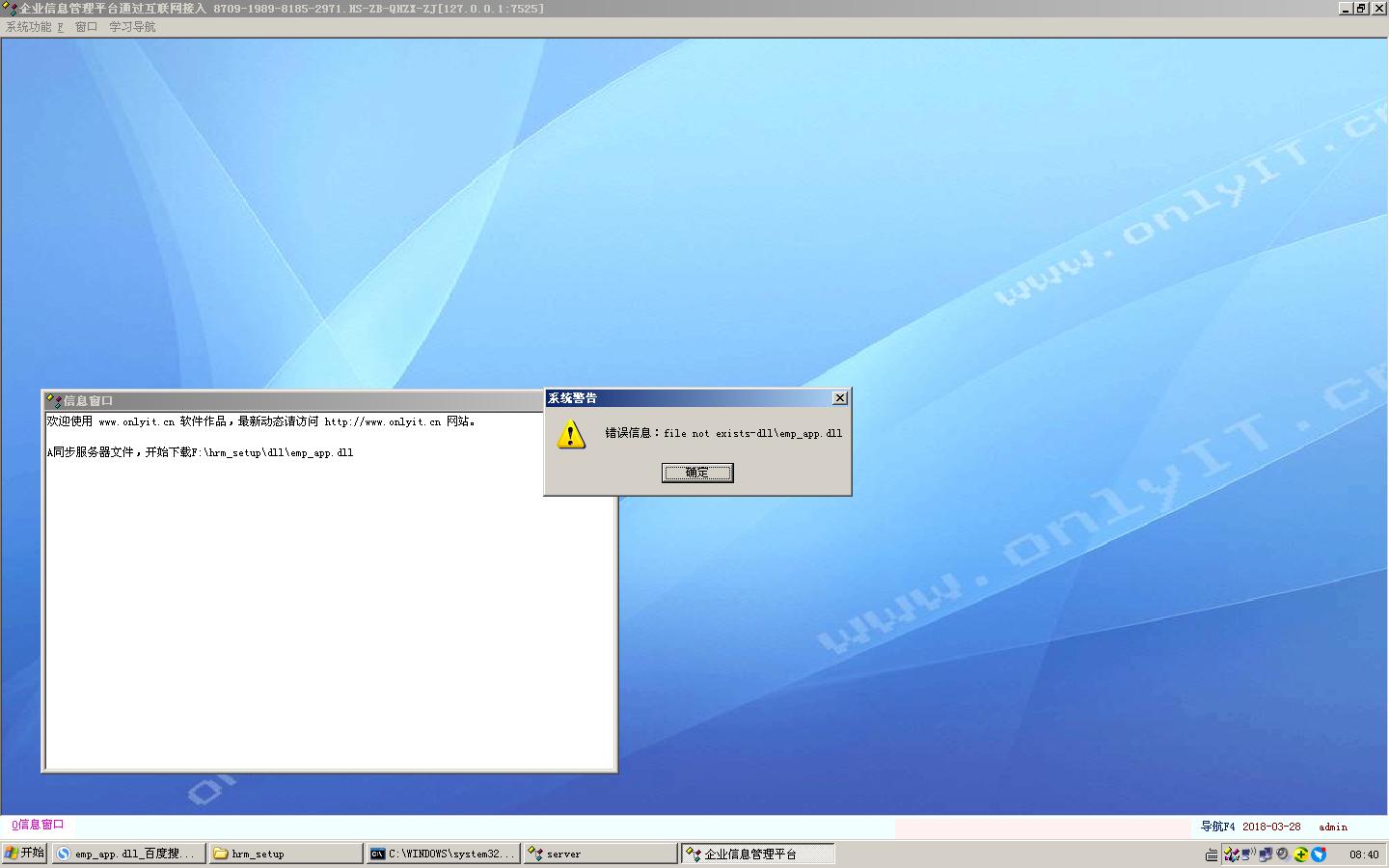Open the volume speaker tray icon
1389x868 pixels.
tap(1283, 854)
